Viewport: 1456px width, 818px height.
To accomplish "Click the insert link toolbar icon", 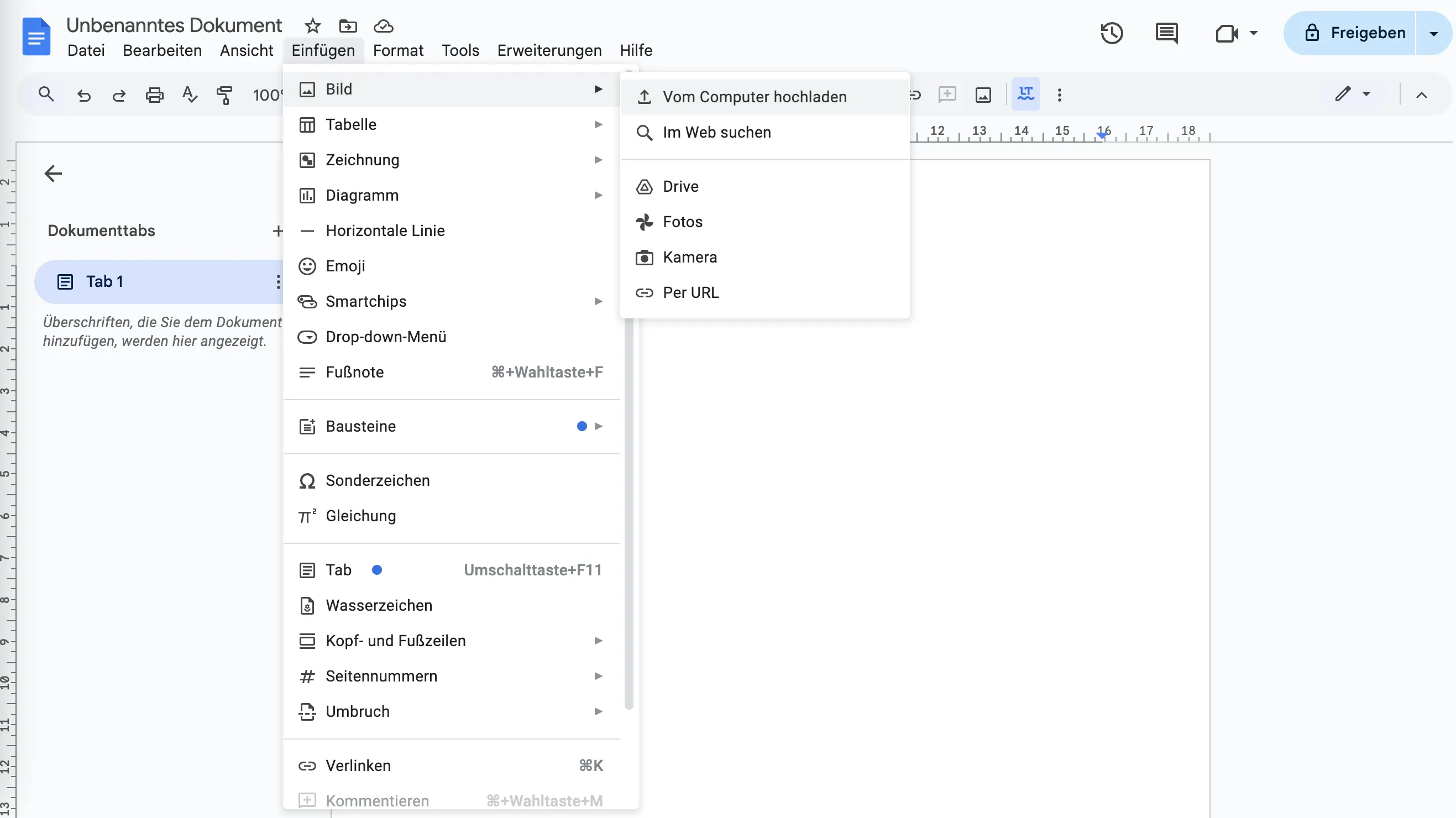I will coord(914,95).
